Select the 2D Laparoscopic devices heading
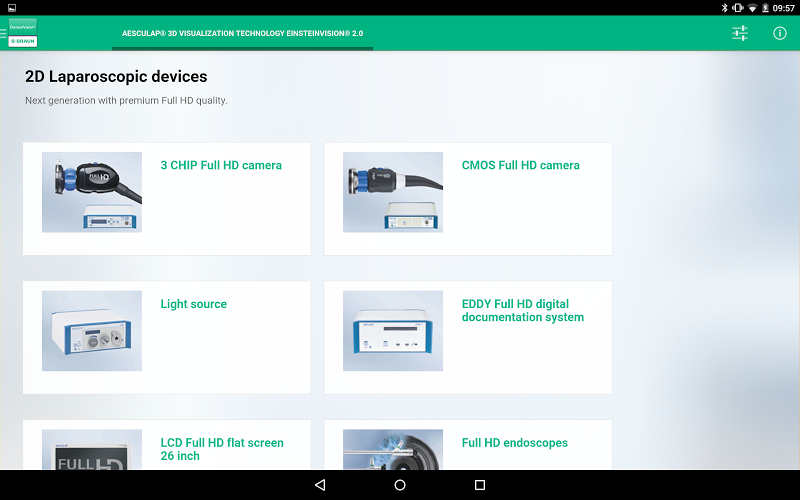This screenshot has width=800, height=500. tap(116, 77)
